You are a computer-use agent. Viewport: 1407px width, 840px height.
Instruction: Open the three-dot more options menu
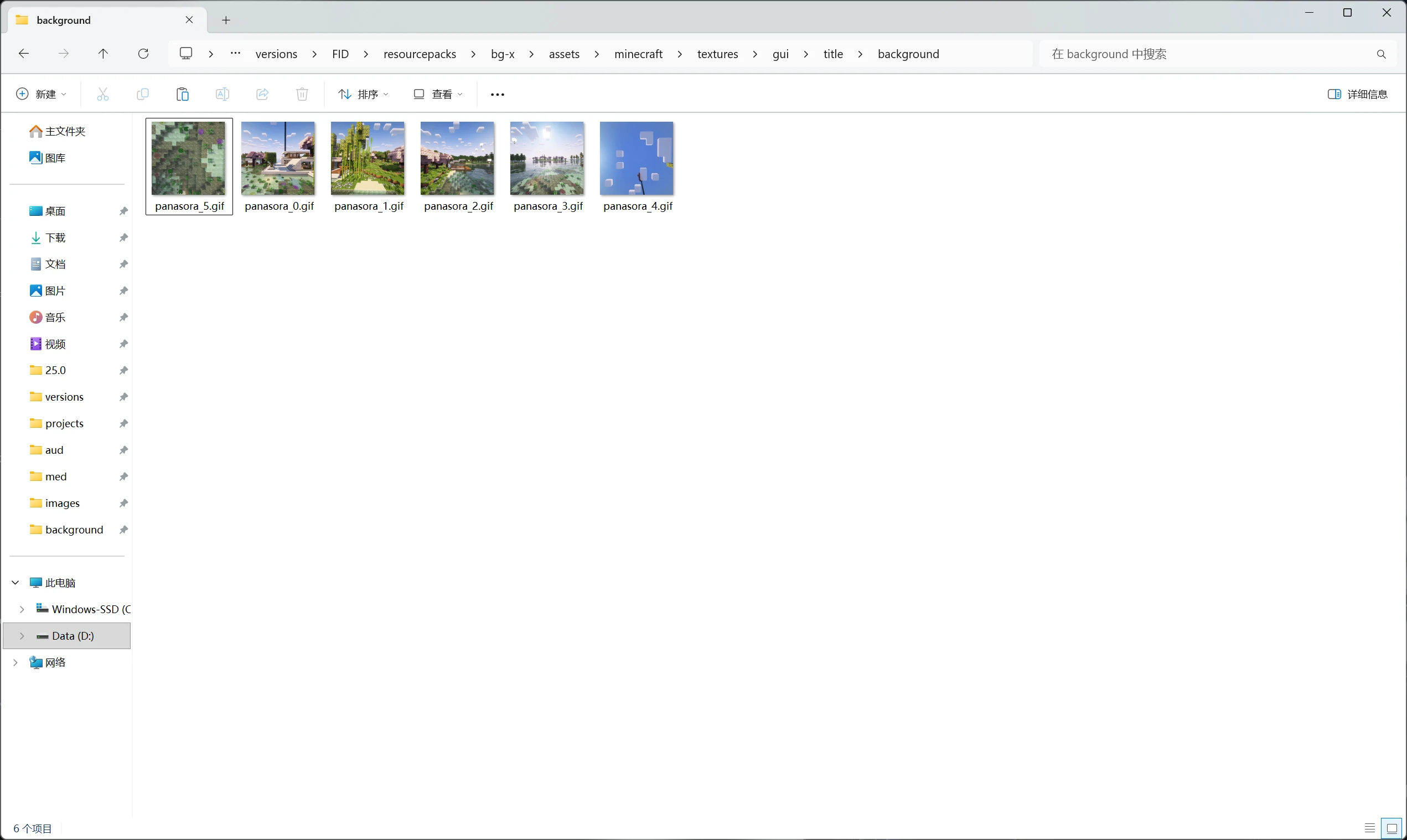(x=497, y=95)
